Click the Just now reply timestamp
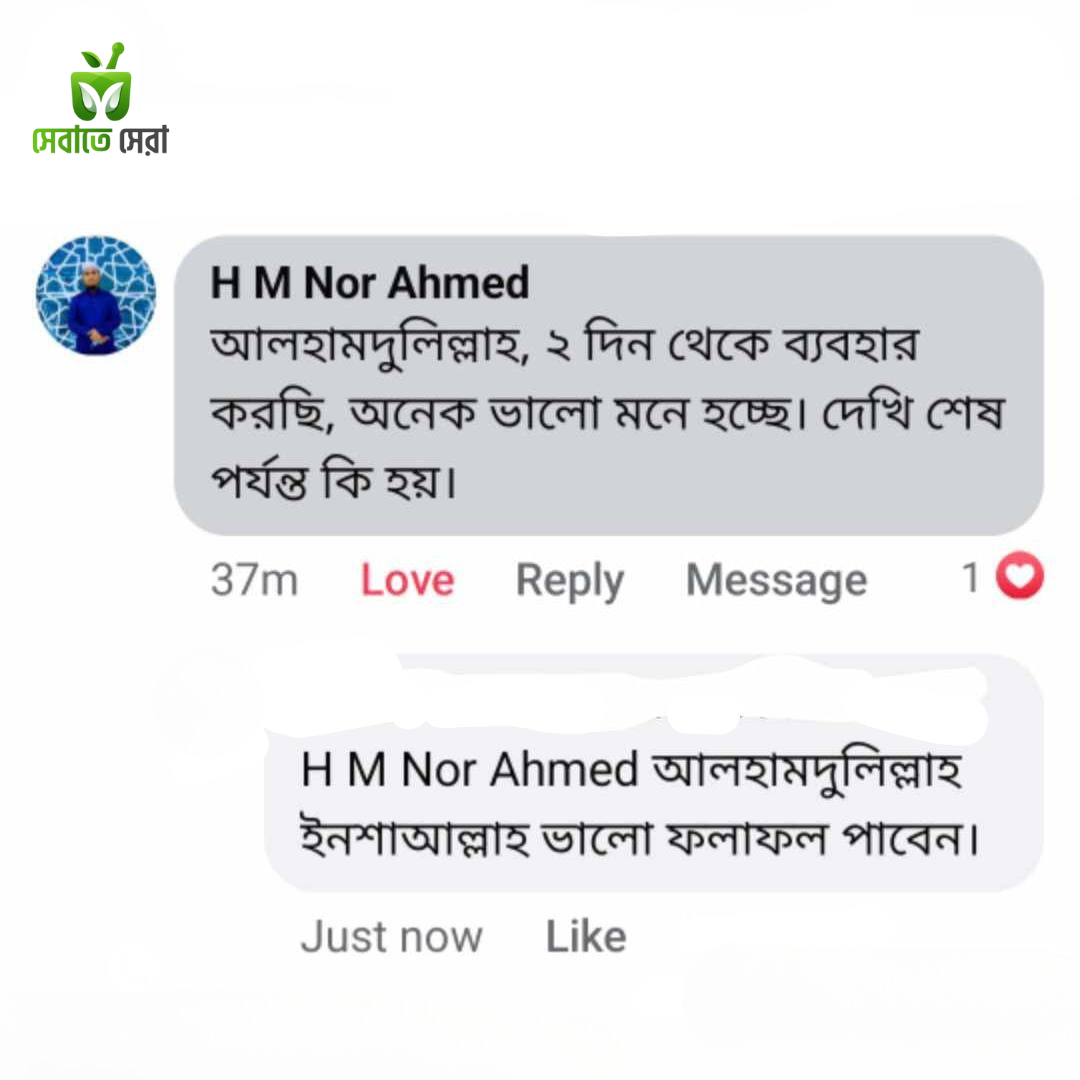This screenshot has width=1080, height=1080. tap(391, 937)
